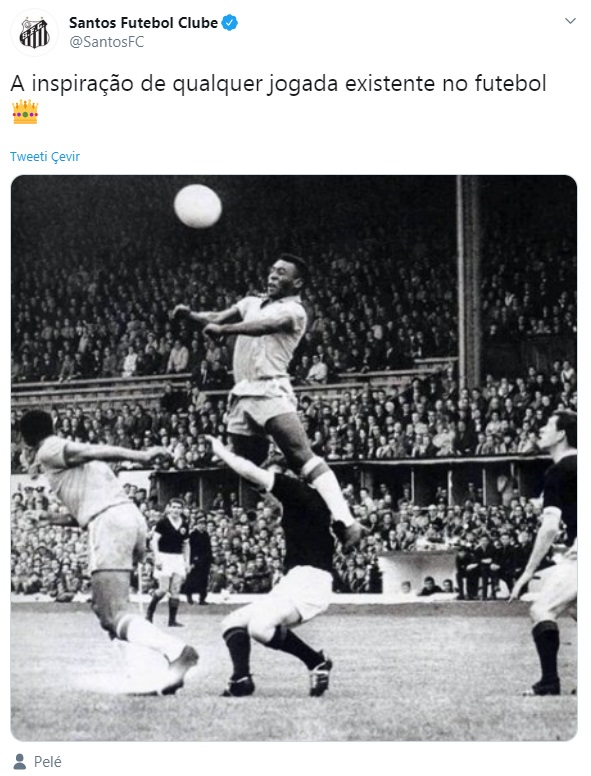Click the crown emoji in tweet
Image resolution: width=591 pixels, height=776 pixels.
click(x=25, y=112)
